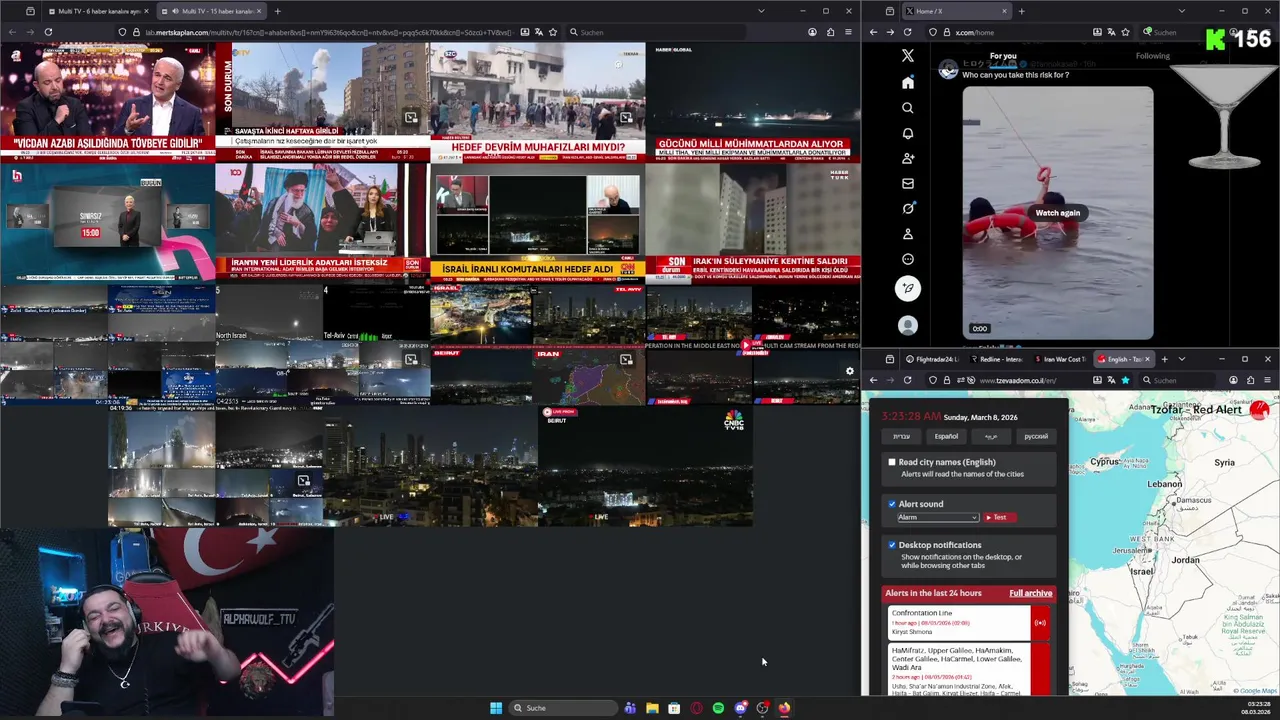1280x720 pixels.
Task: Open hamburger menu in Multi TV browser window
Action: tap(848, 32)
